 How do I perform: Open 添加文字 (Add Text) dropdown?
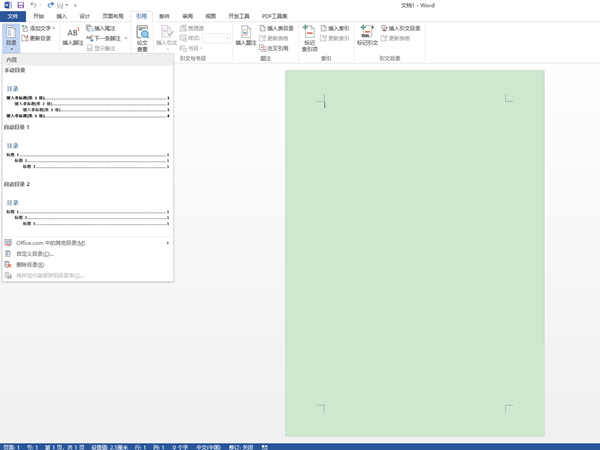point(40,28)
